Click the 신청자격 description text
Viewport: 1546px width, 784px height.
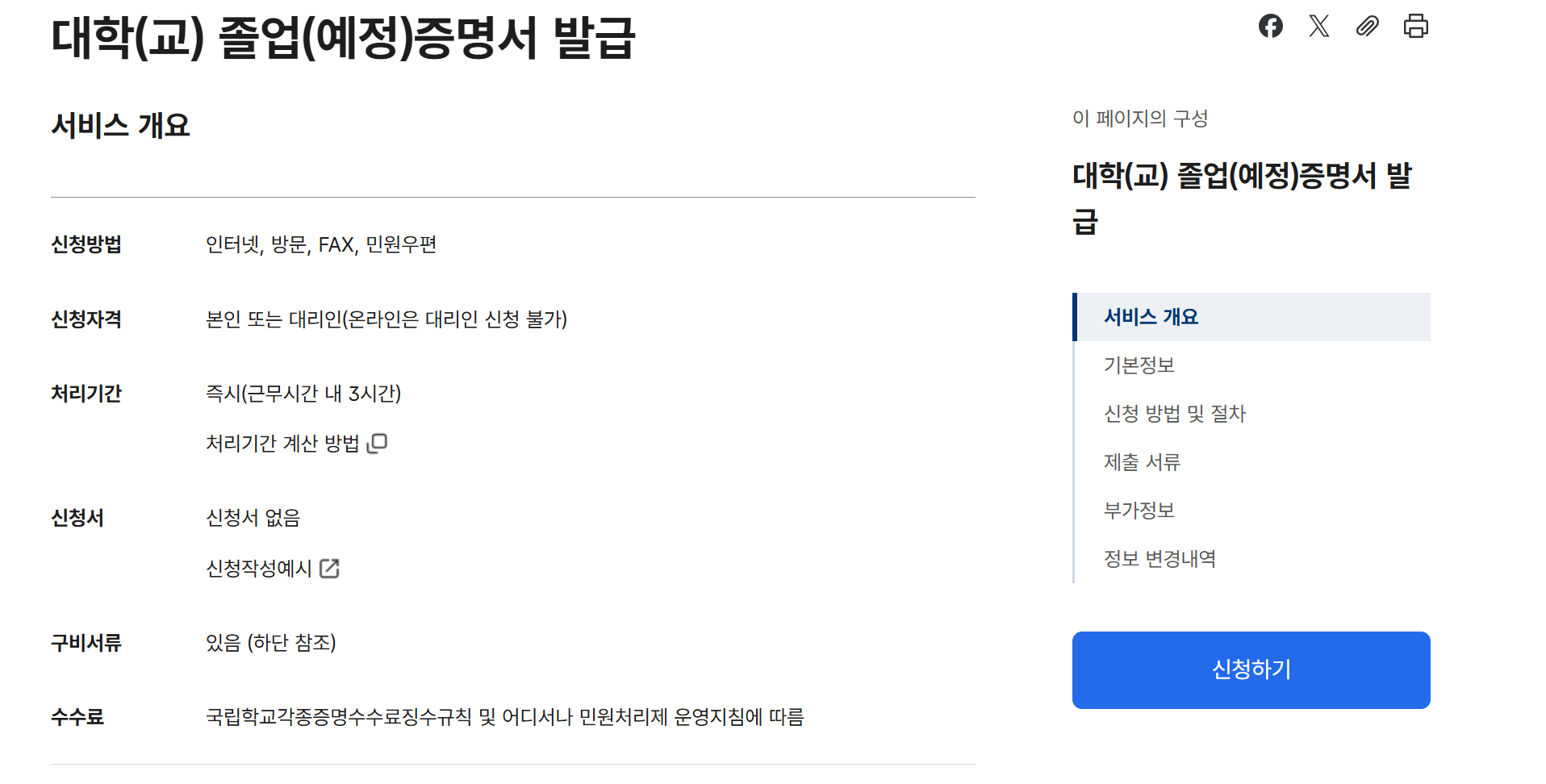coord(386,319)
